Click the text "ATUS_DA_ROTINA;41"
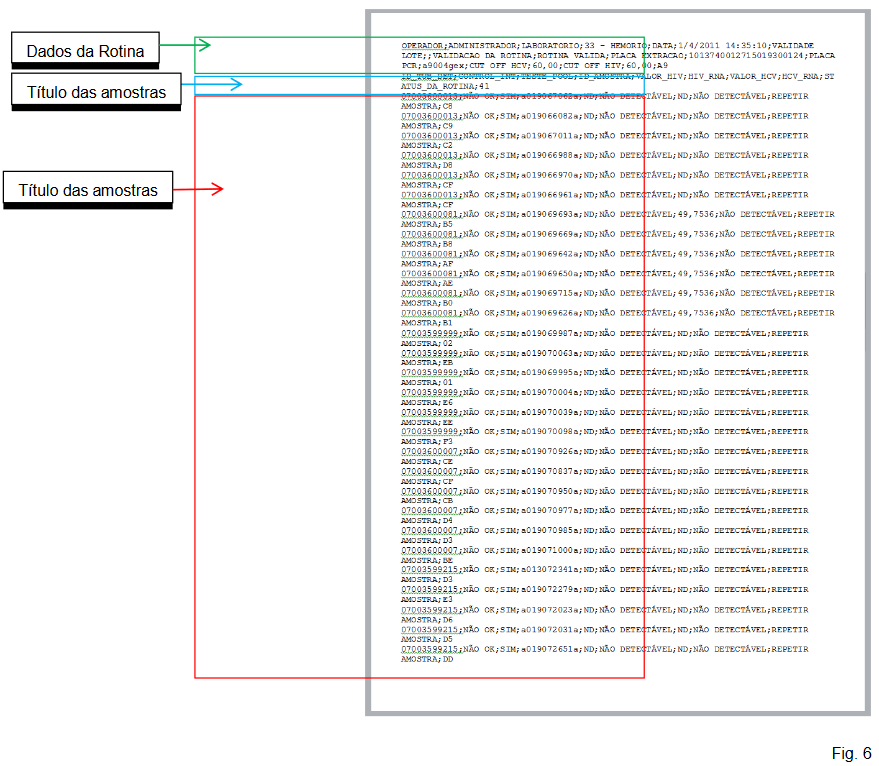Screen dimensions: 879x766 445,86
